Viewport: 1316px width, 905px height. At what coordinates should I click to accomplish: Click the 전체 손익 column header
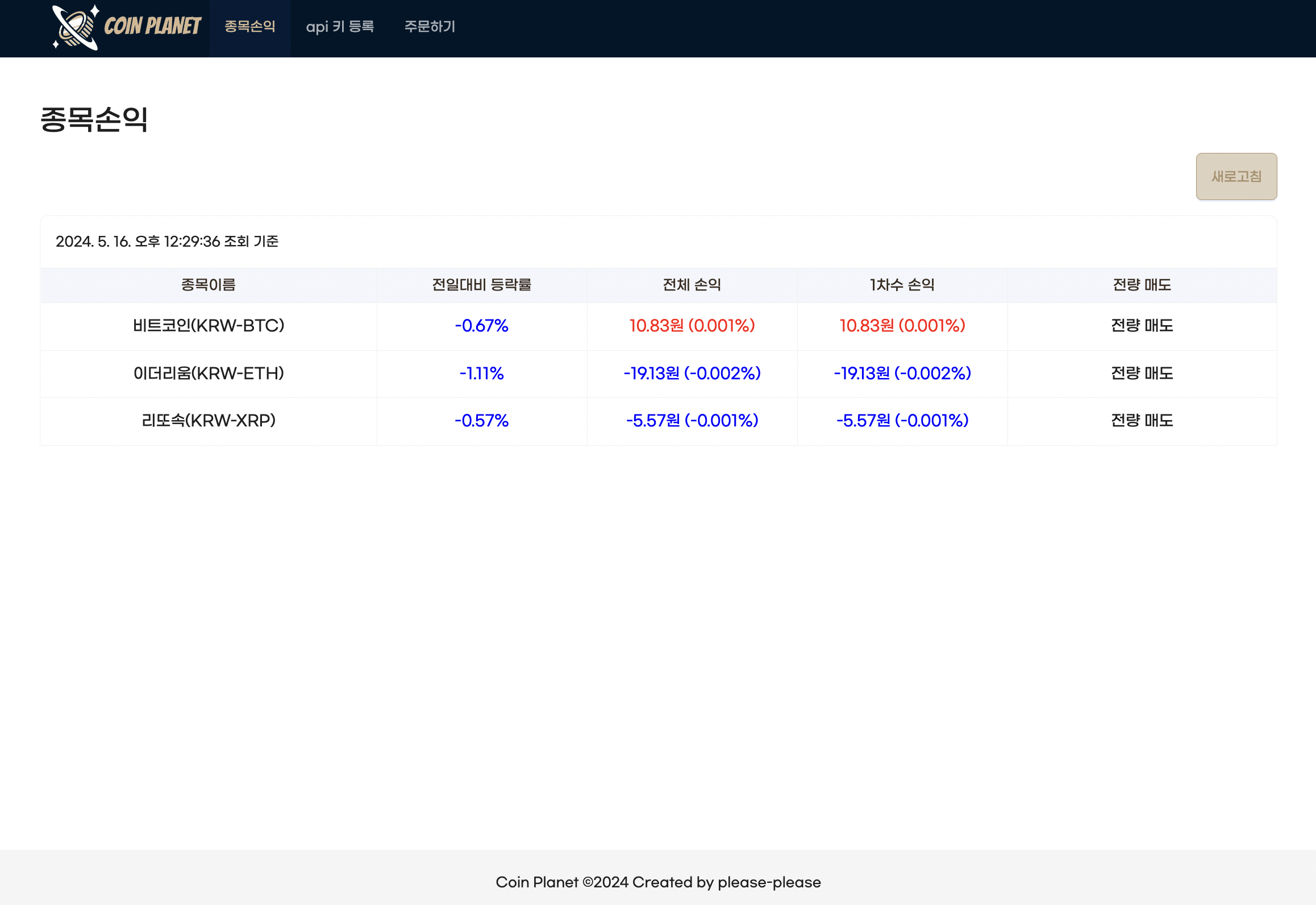coord(692,285)
